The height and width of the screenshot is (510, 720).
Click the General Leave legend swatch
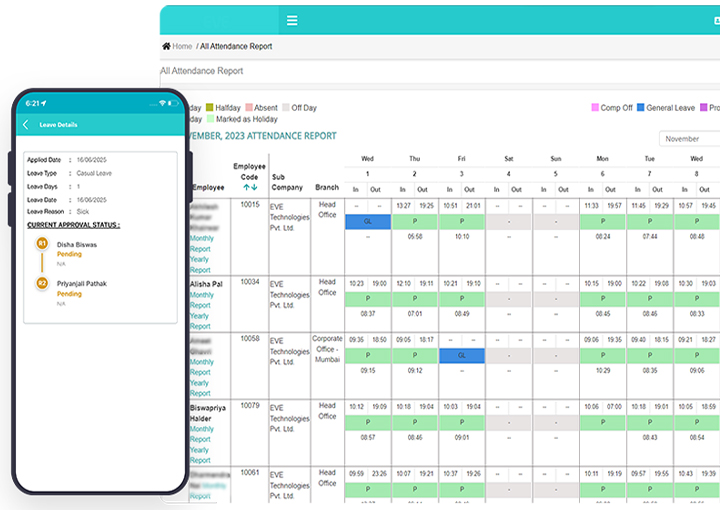point(641,107)
